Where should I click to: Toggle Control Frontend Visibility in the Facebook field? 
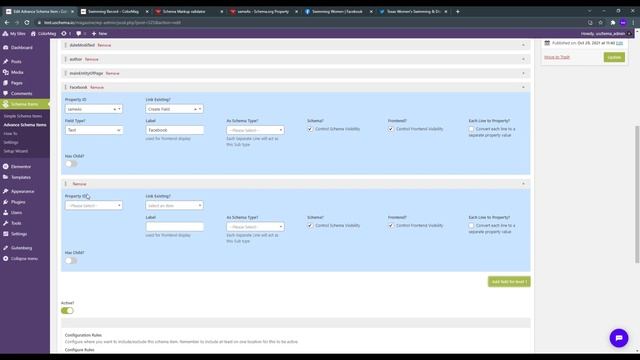point(391,129)
